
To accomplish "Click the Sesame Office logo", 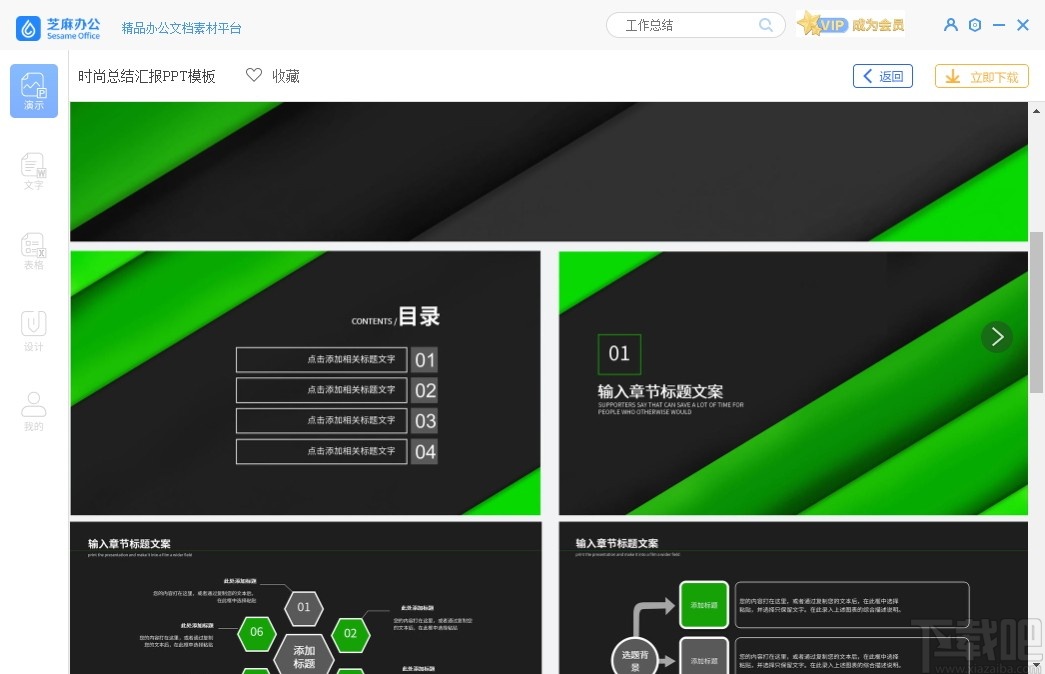I will pos(58,28).
